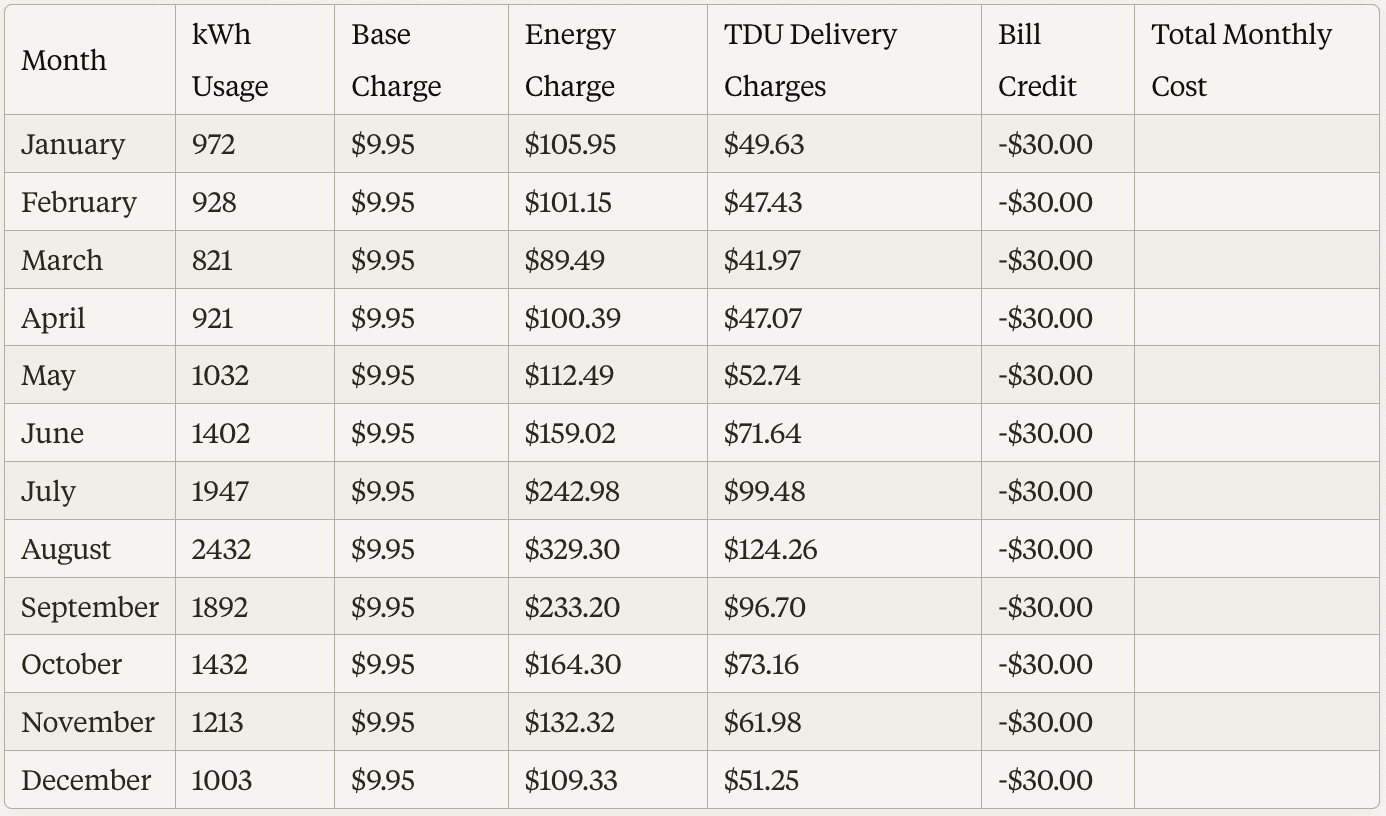Viewport: 1386px width, 816px height.
Task: Click the empty December total cost cell
Action: 1256,780
